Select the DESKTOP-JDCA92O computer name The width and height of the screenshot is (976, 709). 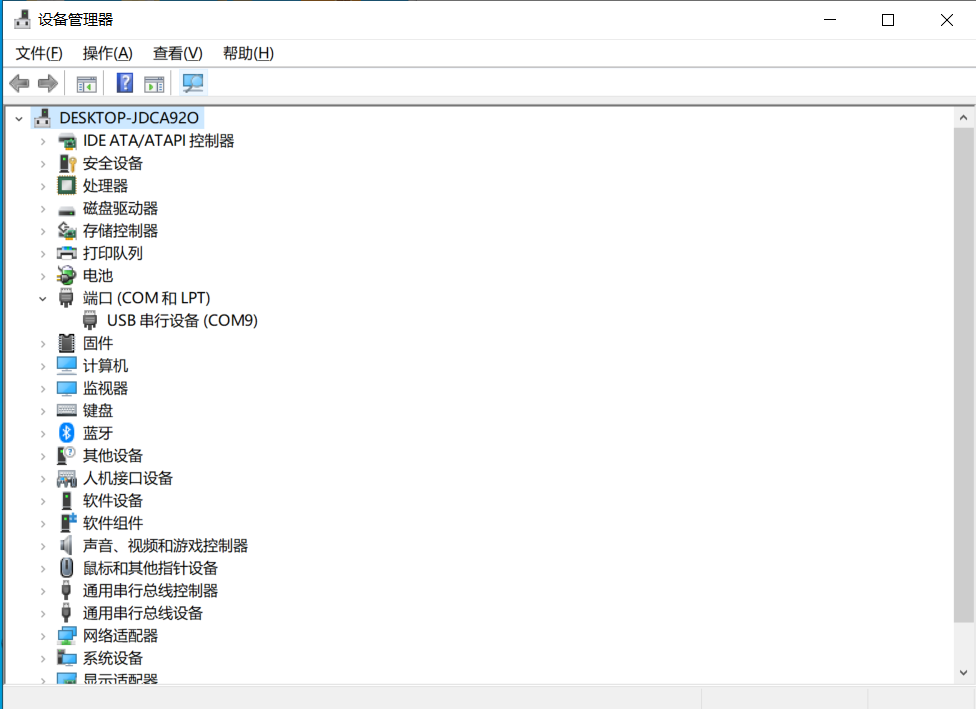(129, 118)
